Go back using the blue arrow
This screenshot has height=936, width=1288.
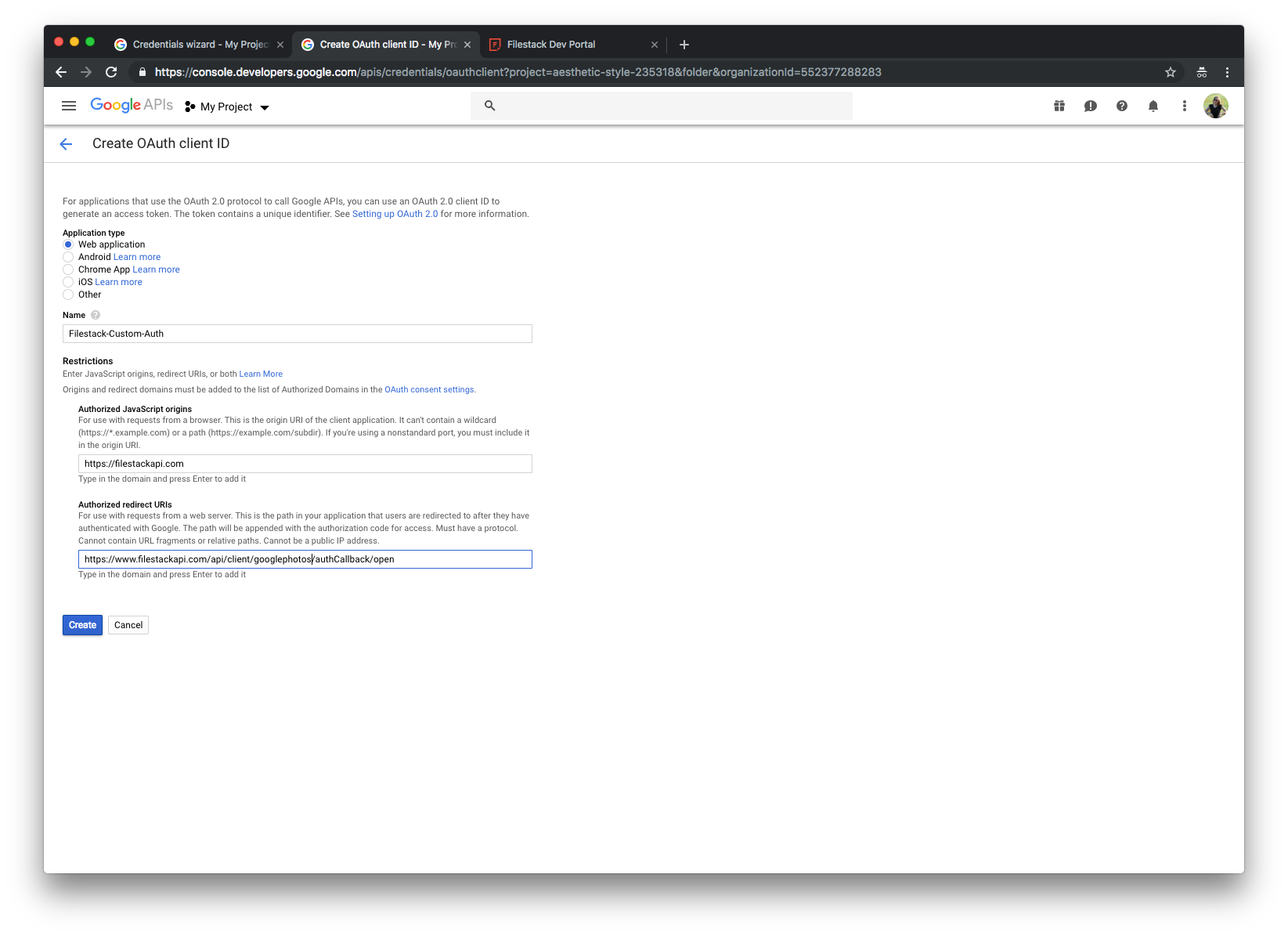click(66, 143)
